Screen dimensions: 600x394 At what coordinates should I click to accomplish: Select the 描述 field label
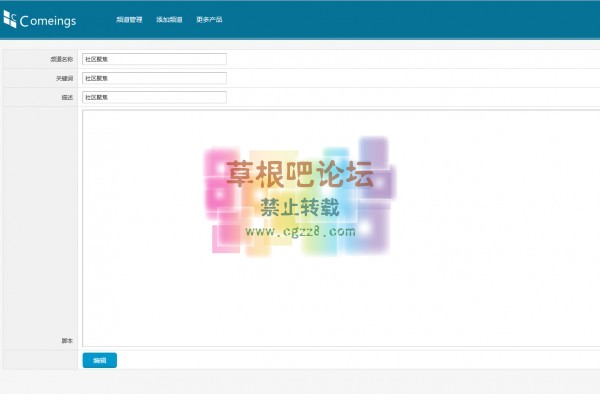(67, 97)
